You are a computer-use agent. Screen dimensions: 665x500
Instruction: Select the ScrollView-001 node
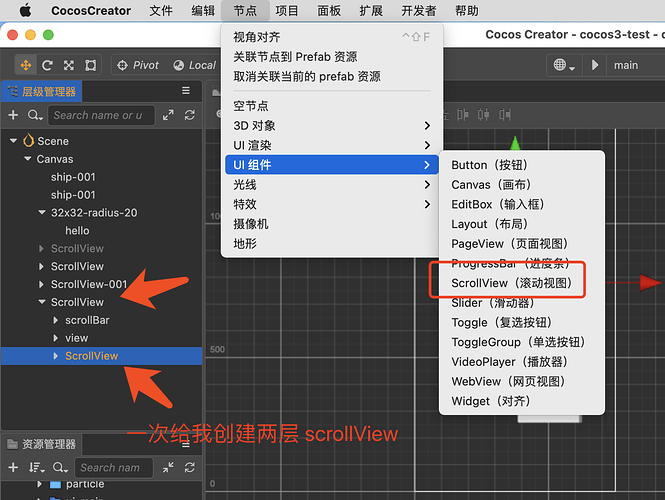(x=89, y=284)
